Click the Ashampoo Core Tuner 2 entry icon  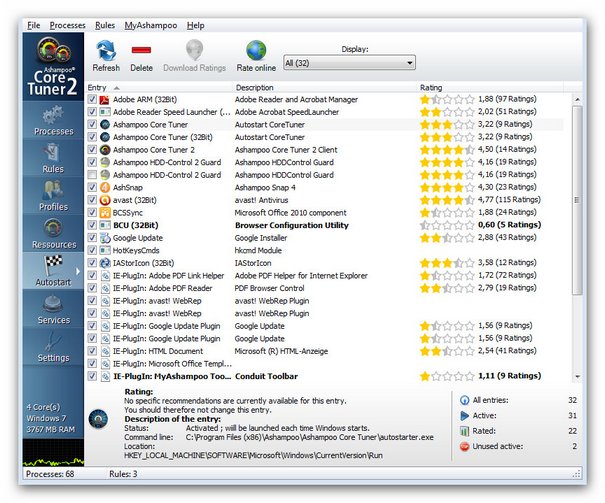point(105,150)
